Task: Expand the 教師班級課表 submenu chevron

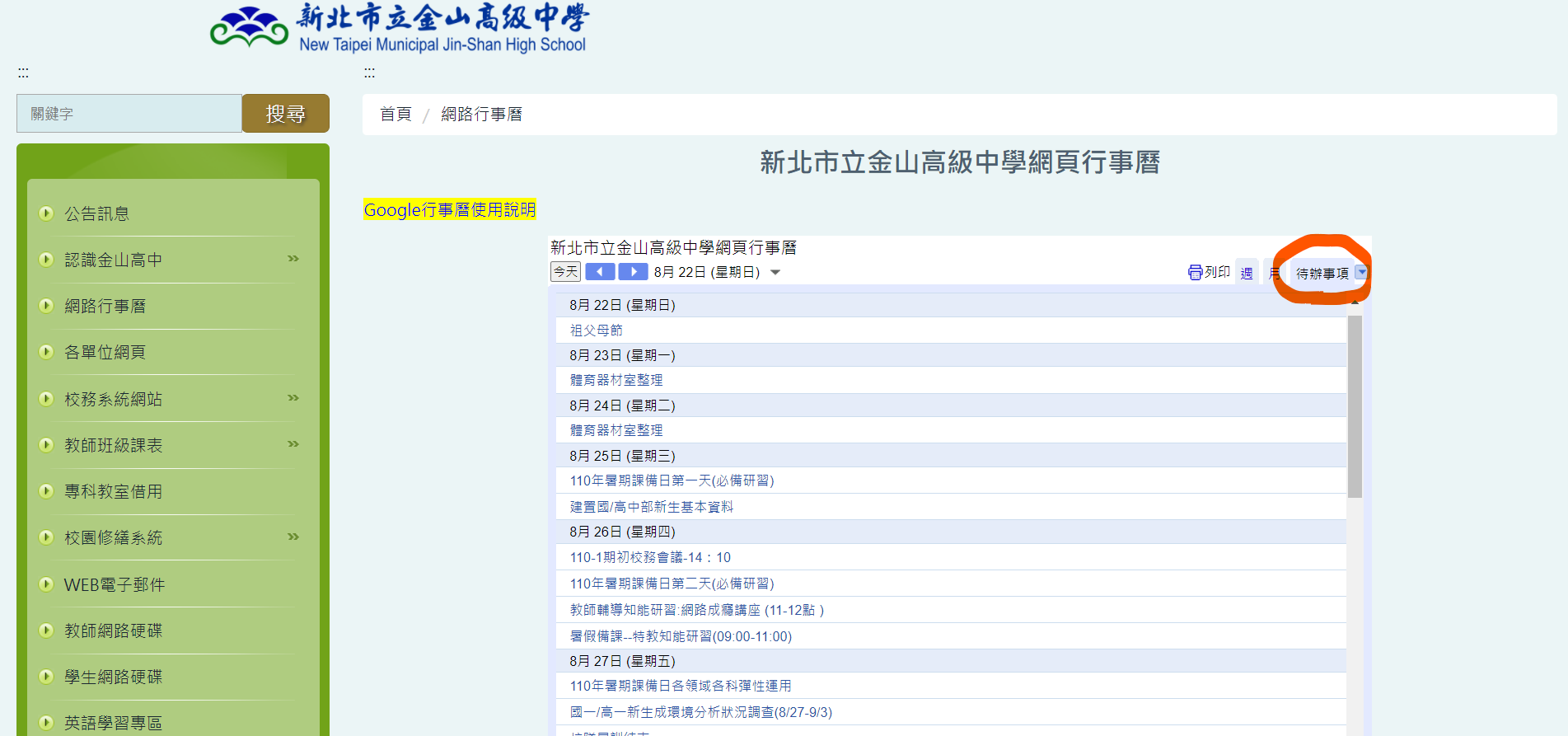Action: point(293,444)
